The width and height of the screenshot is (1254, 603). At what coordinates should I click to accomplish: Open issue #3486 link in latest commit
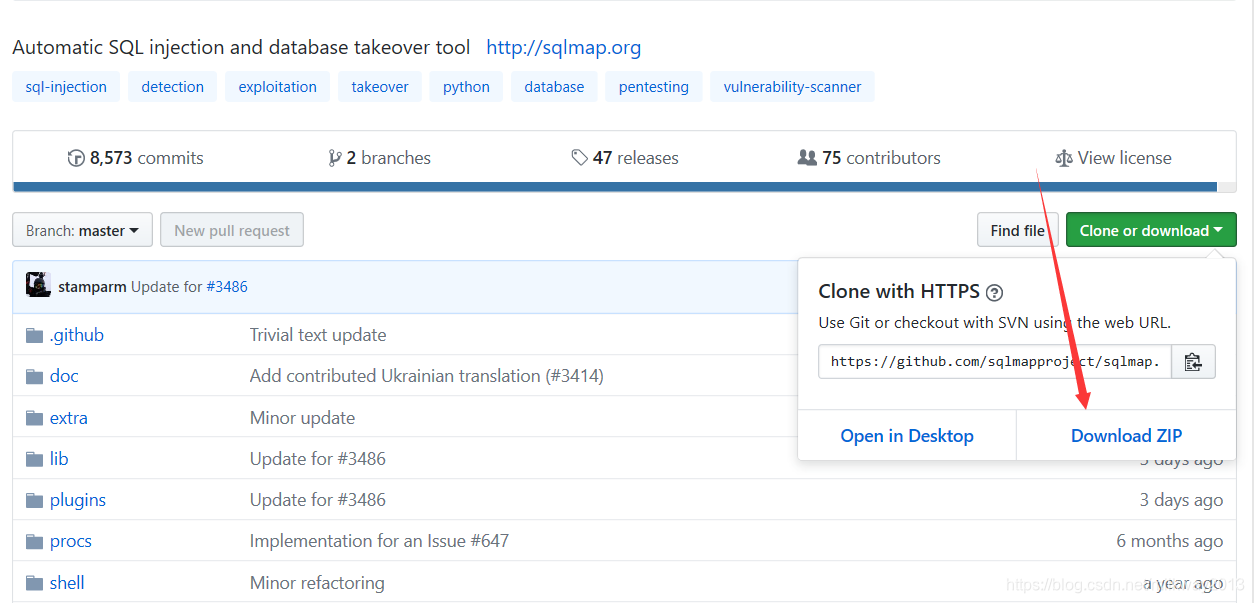(227, 287)
